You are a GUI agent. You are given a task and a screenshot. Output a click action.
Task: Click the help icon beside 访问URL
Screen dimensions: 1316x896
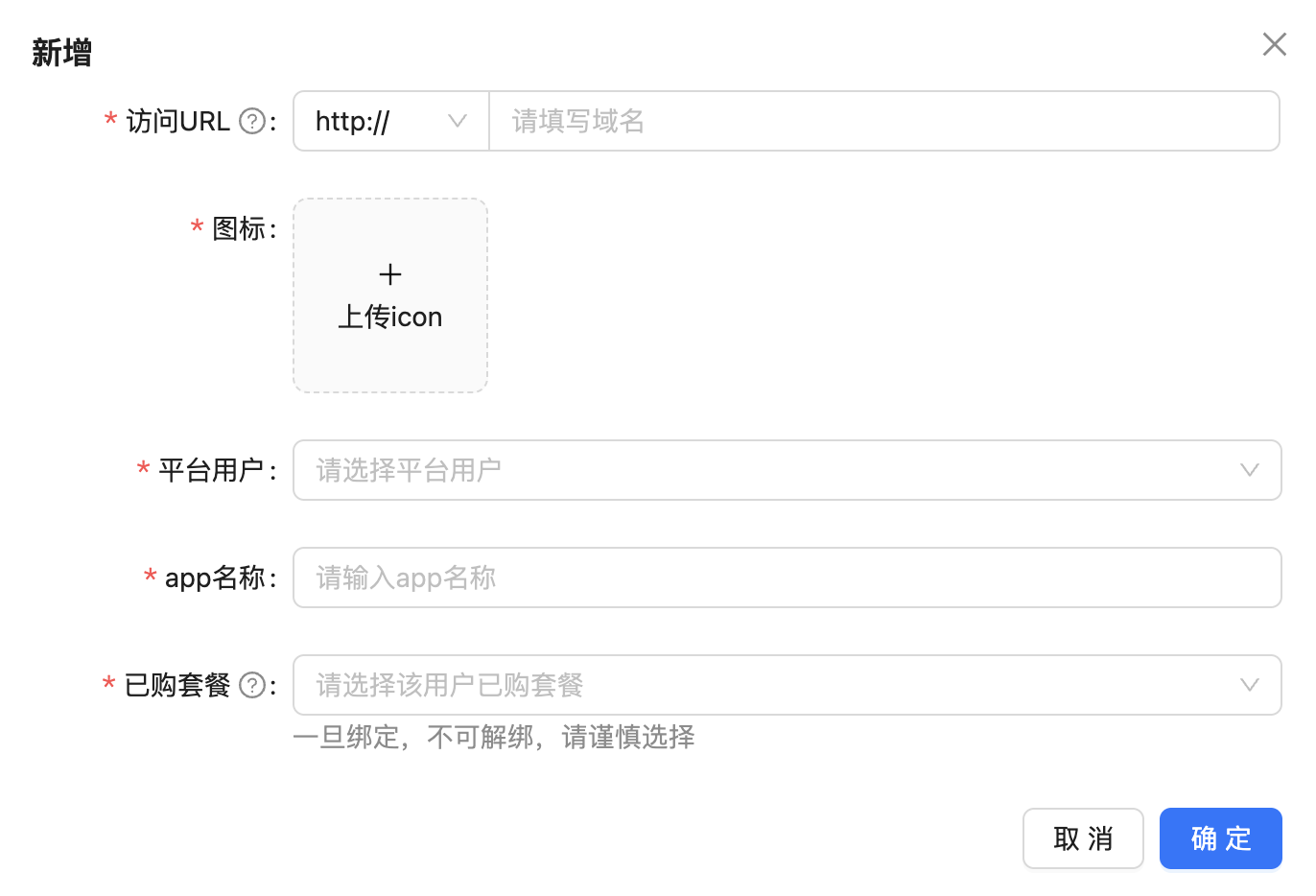pos(251,122)
